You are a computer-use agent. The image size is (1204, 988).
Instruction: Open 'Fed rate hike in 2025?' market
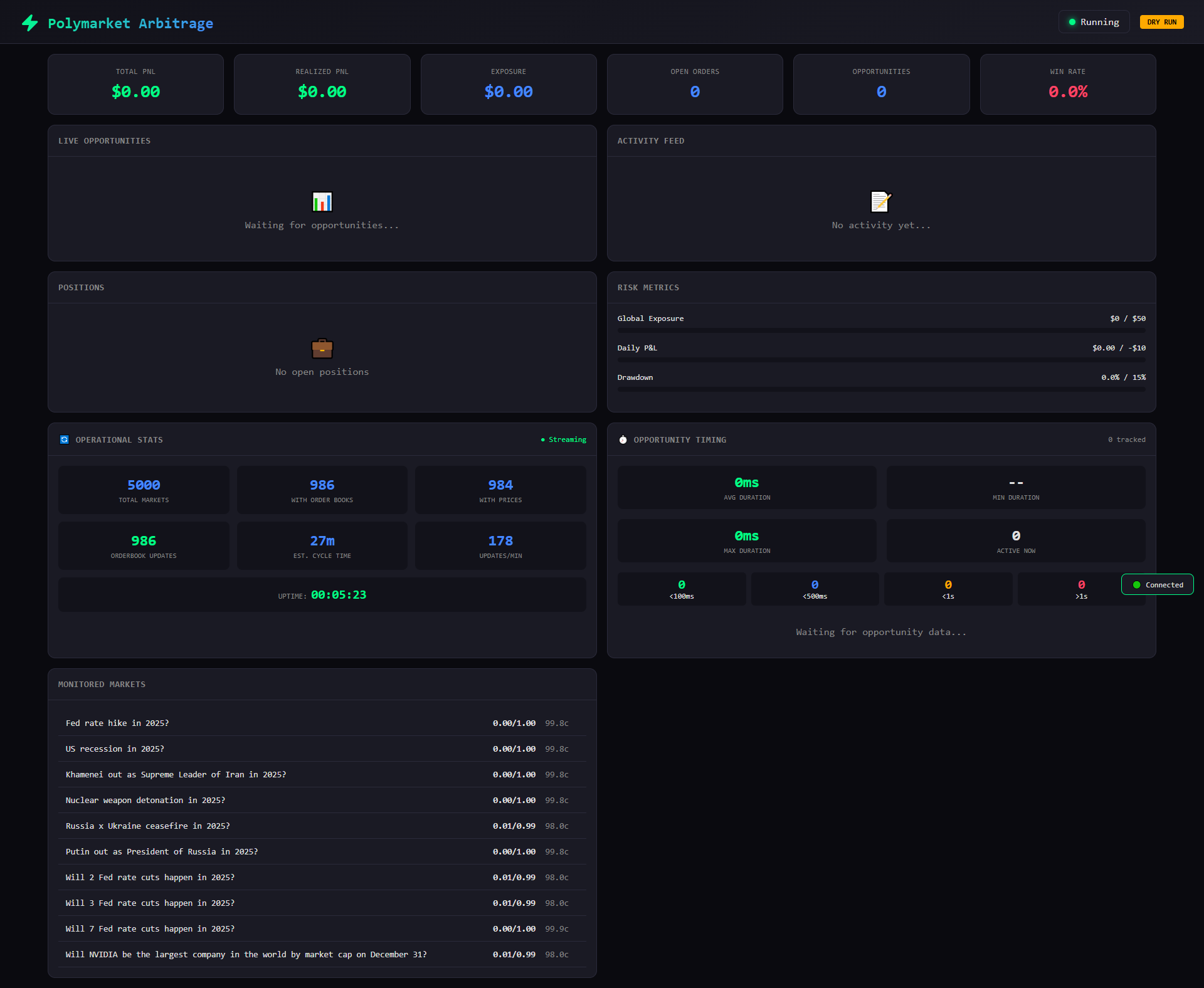(322, 723)
